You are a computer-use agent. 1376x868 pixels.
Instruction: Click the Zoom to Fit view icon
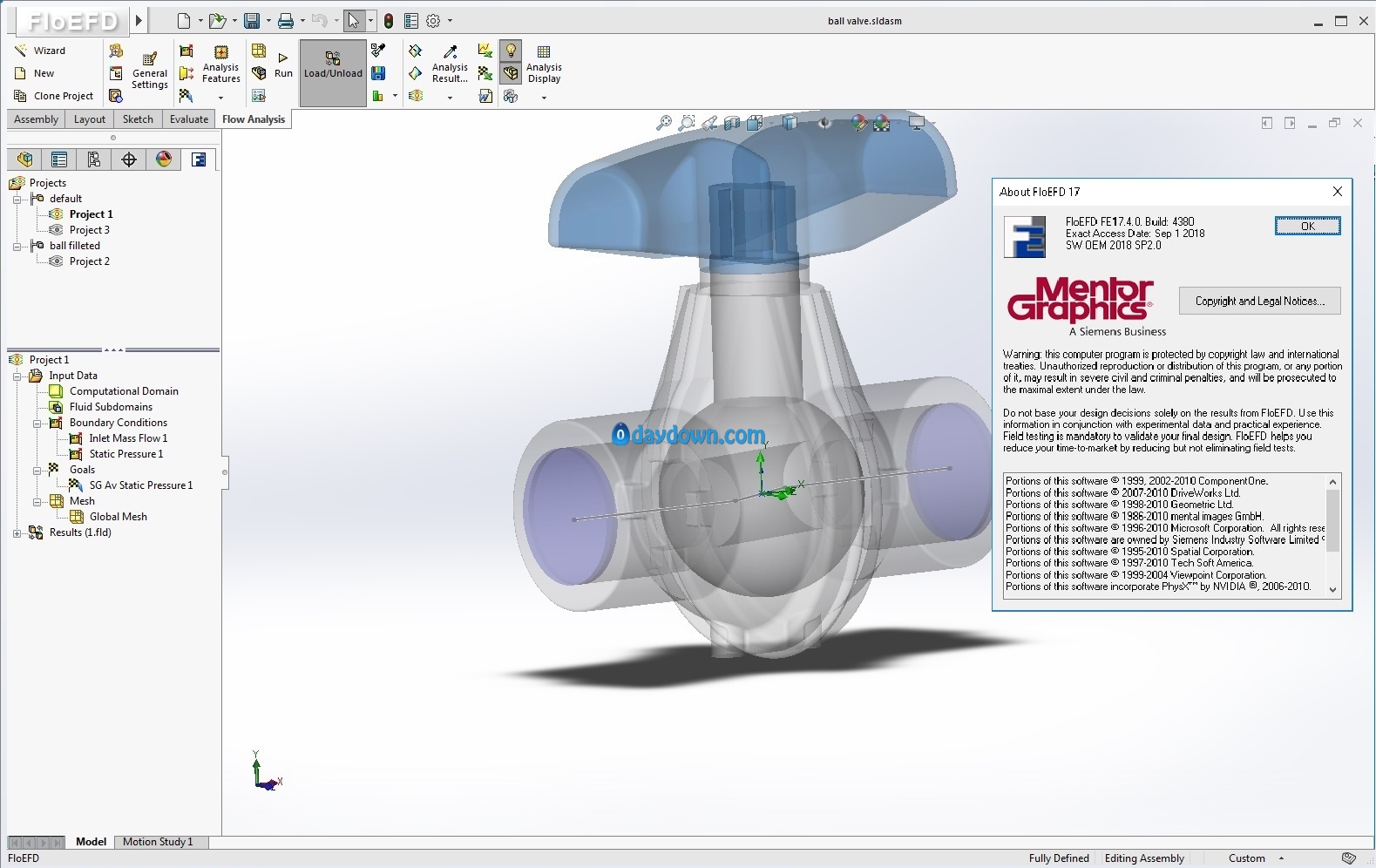[664, 123]
